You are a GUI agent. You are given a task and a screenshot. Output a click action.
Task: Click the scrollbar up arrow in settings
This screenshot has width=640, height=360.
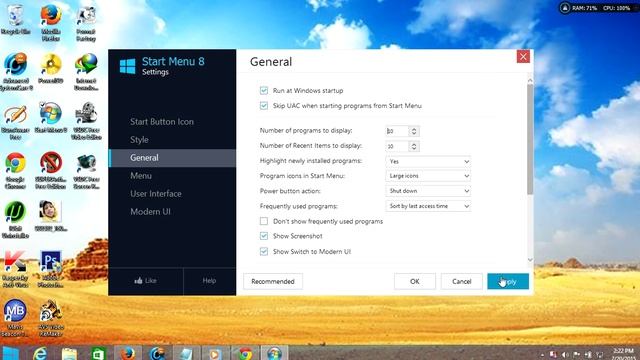[x=530, y=80]
